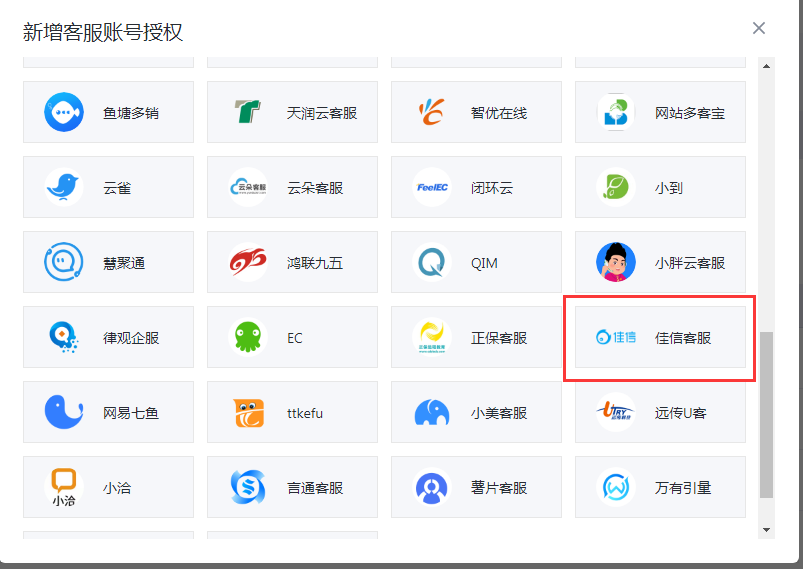Click the 网站多客宝 logo icon
Viewport: 803px width, 569px height.
[616, 112]
